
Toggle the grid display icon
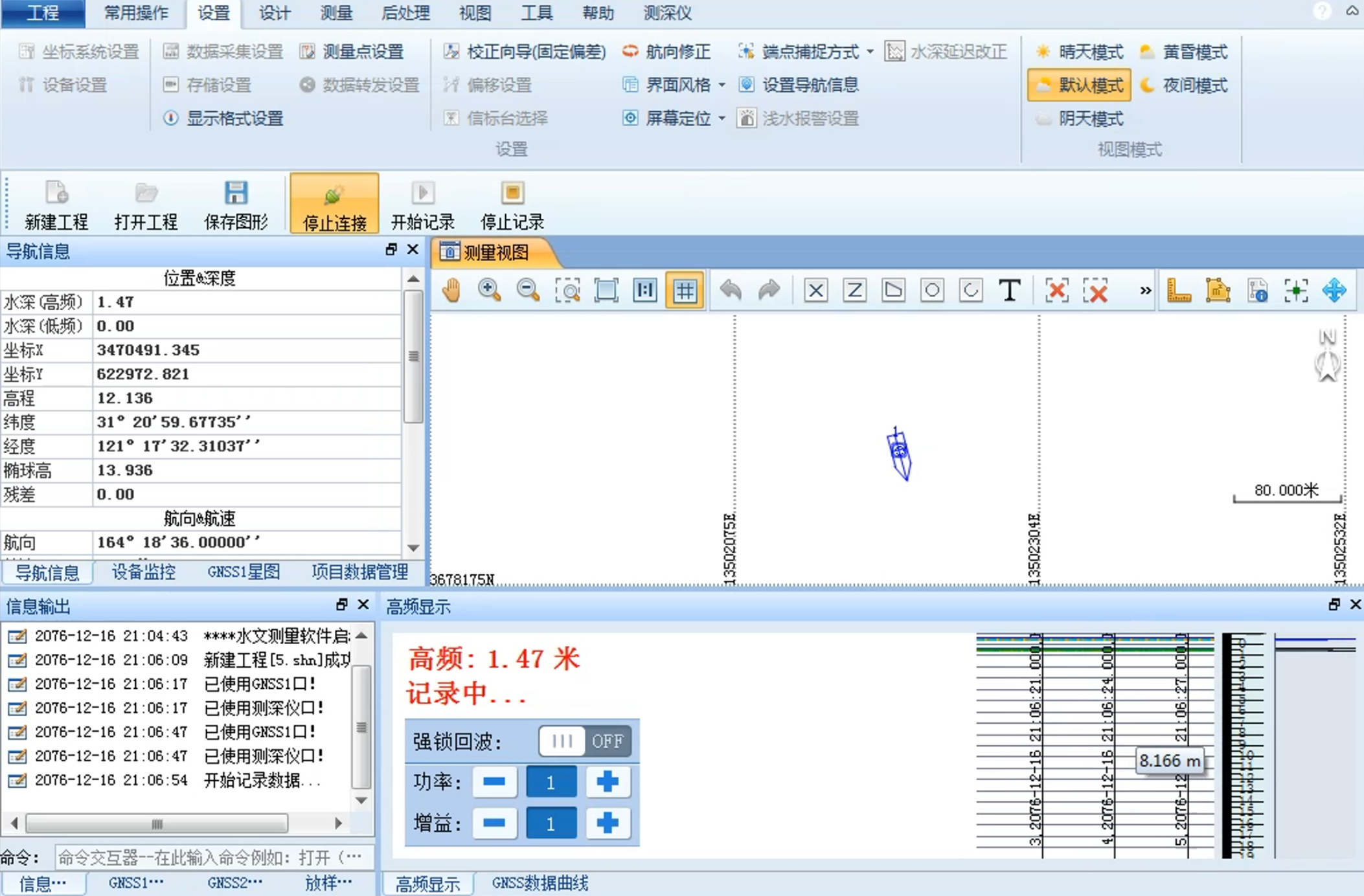coord(684,290)
